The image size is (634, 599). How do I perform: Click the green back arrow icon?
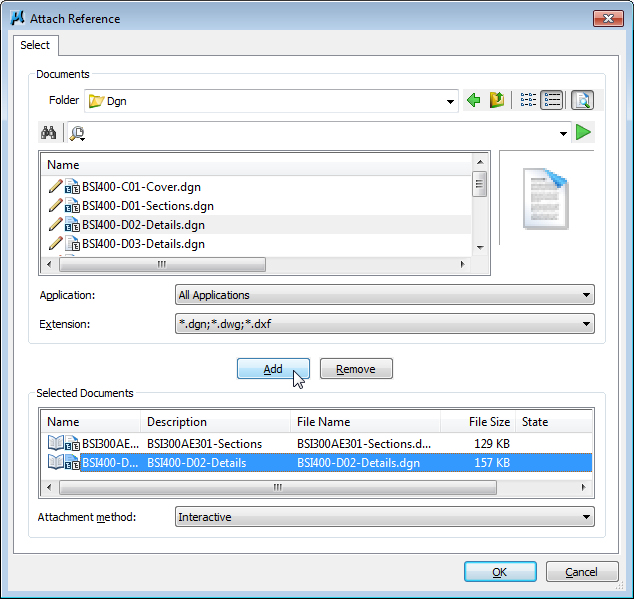point(474,100)
